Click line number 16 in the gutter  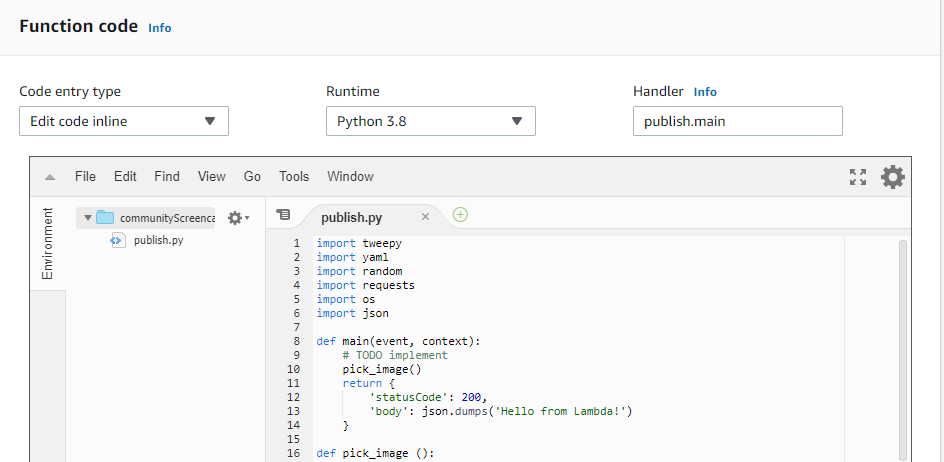click(x=293, y=453)
